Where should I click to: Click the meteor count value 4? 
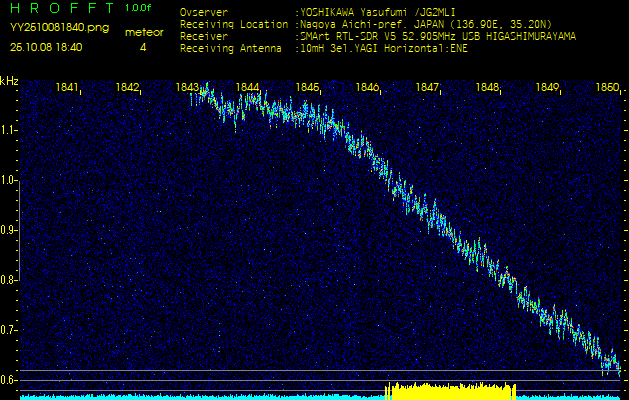[143, 47]
